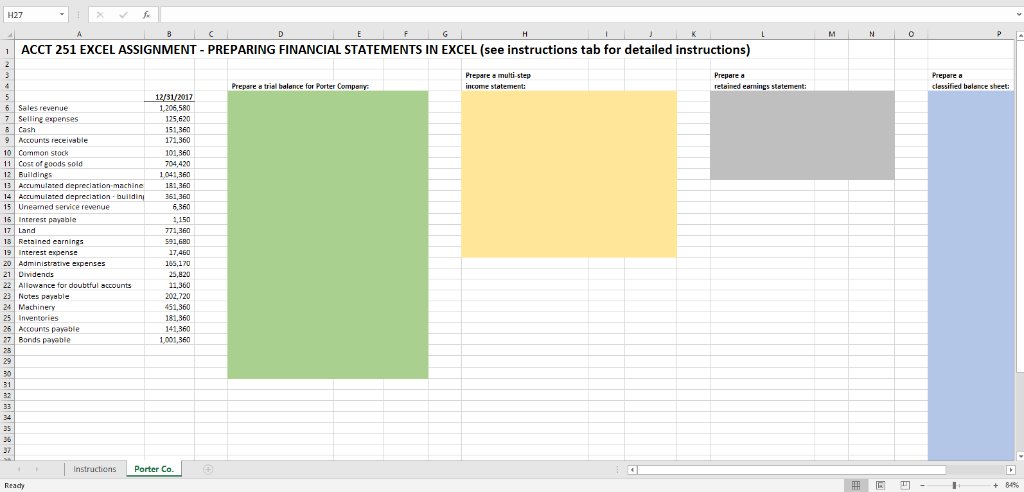Viewport: 1024px width, 492px height.
Task: Switch to Normal view in status bar
Action: [x=857, y=485]
